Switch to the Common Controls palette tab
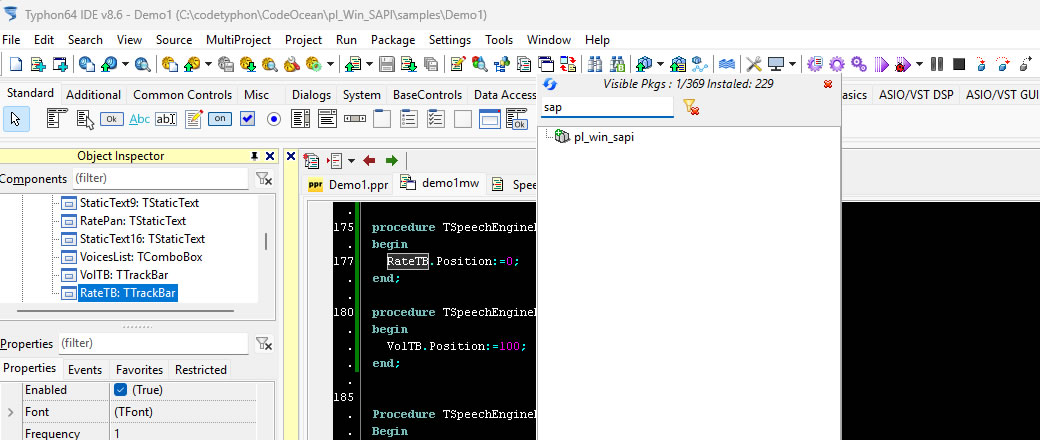 (182, 95)
